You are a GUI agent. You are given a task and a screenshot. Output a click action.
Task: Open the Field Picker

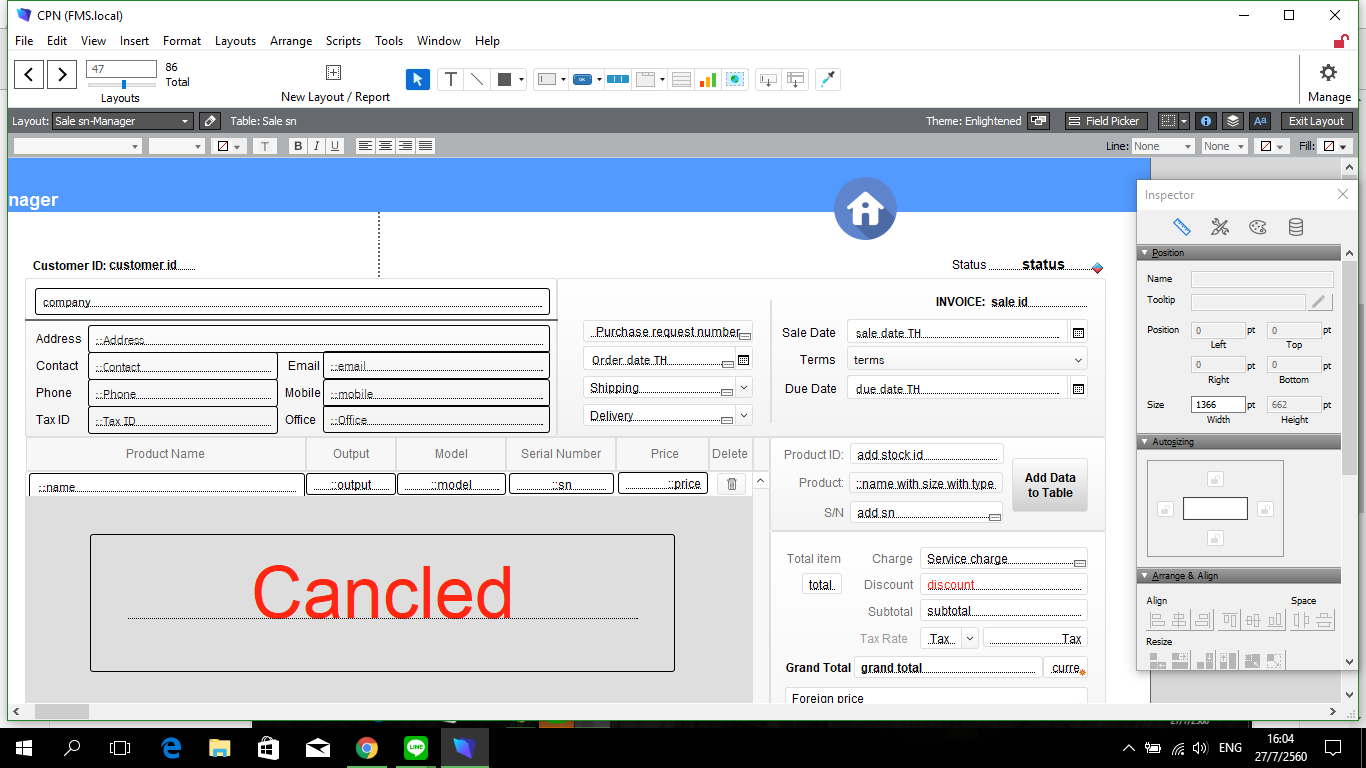pos(1104,121)
